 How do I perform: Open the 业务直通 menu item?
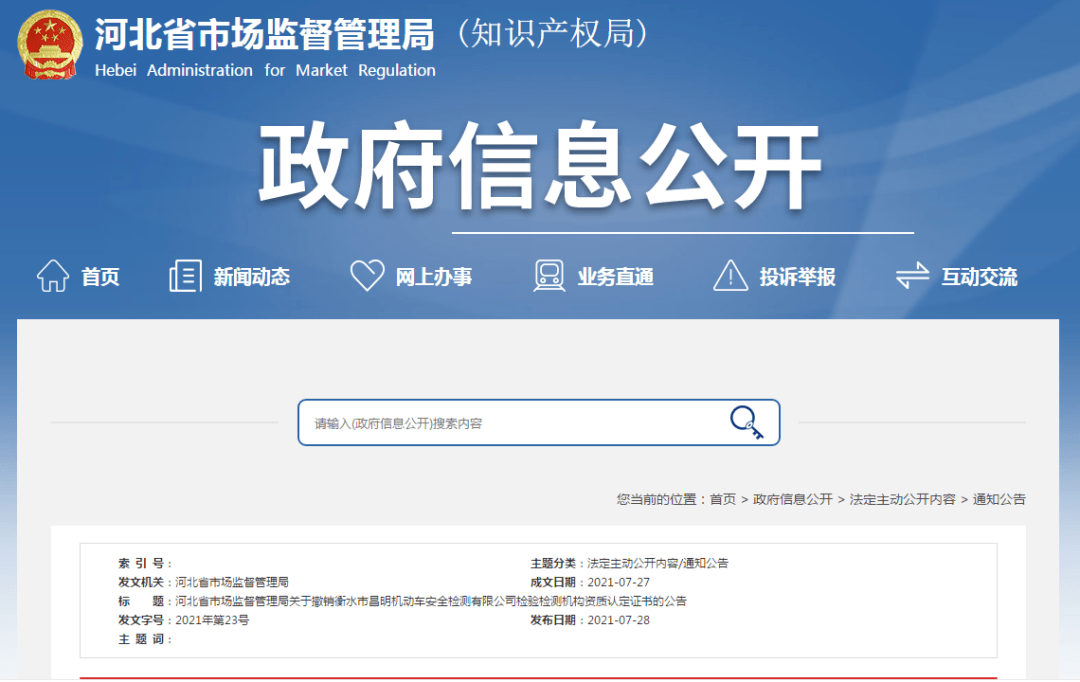(x=616, y=277)
